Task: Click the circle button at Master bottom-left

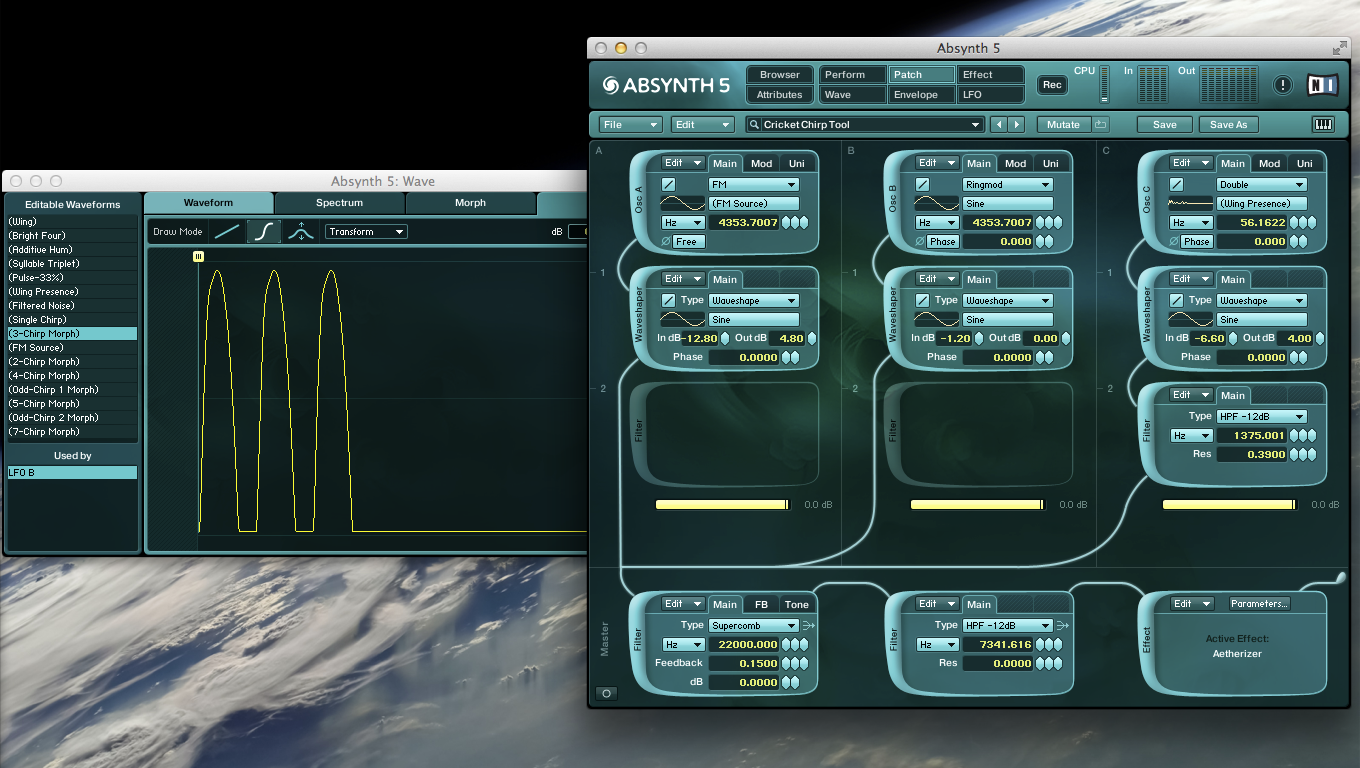Action: tap(606, 693)
